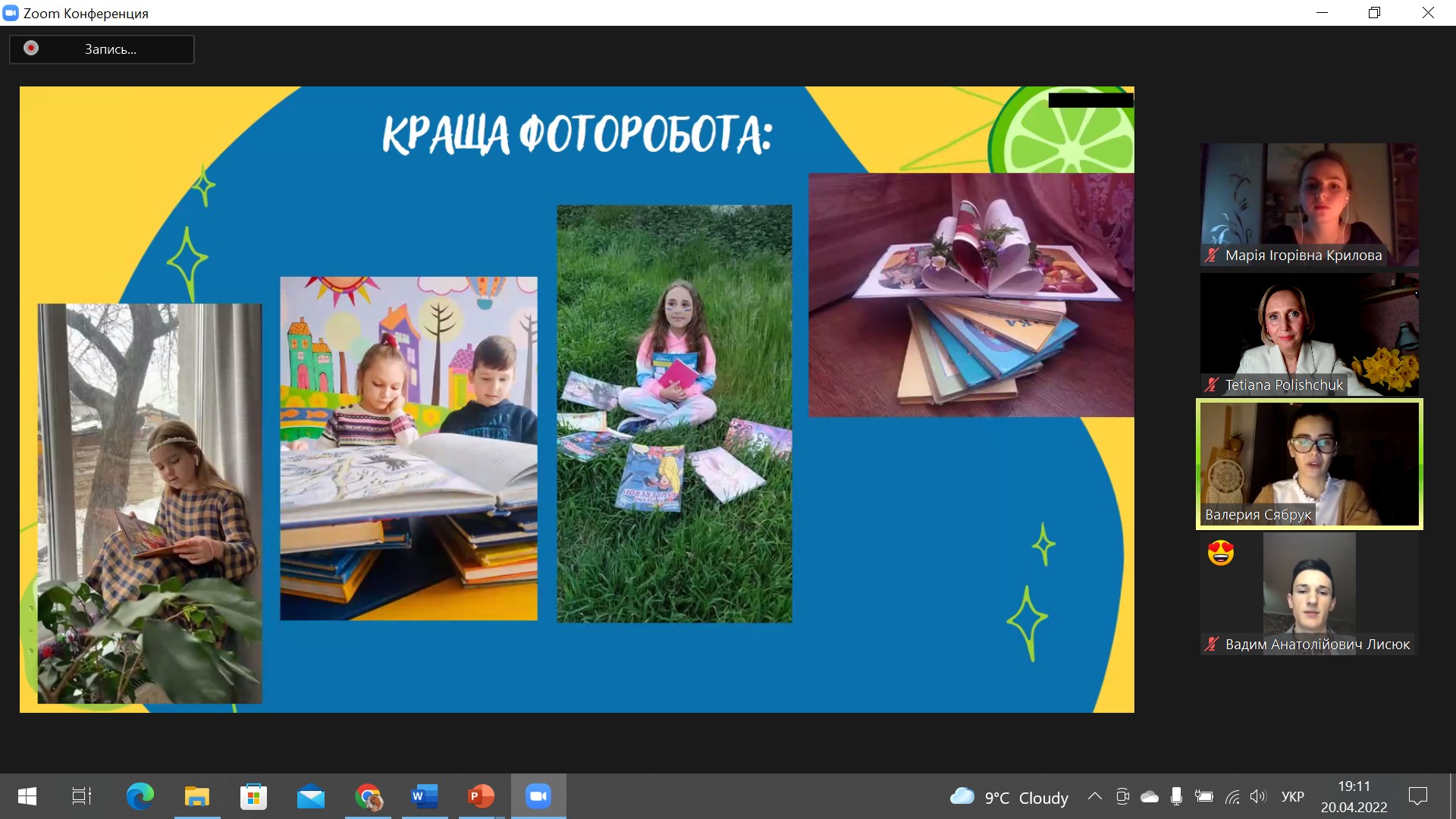This screenshot has height=819, width=1456.
Task: Select Tetiana Polishchuk's video tile
Action: click(x=1309, y=334)
